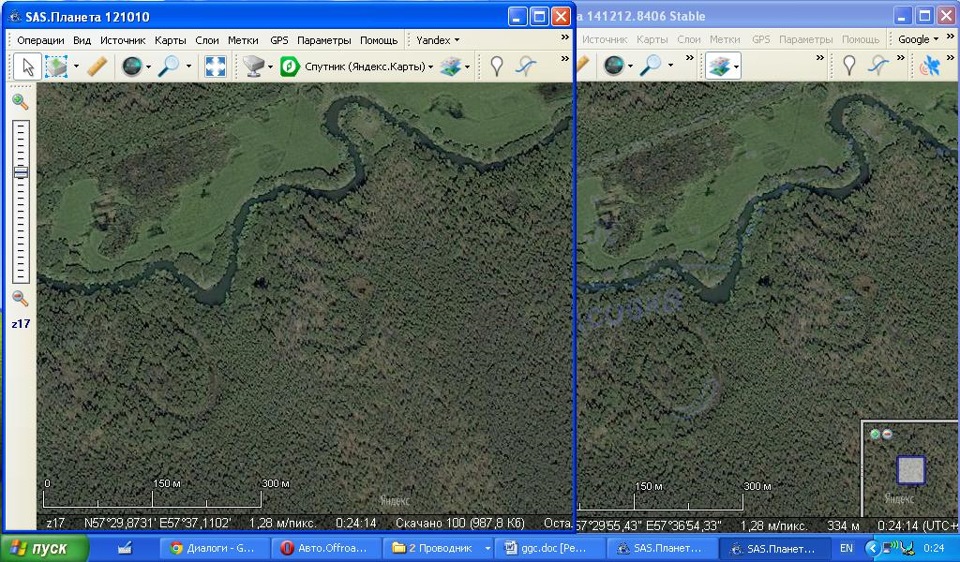Open the Слои menu in front window
Viewport: 960px width, 562px height.
point(207,40)
